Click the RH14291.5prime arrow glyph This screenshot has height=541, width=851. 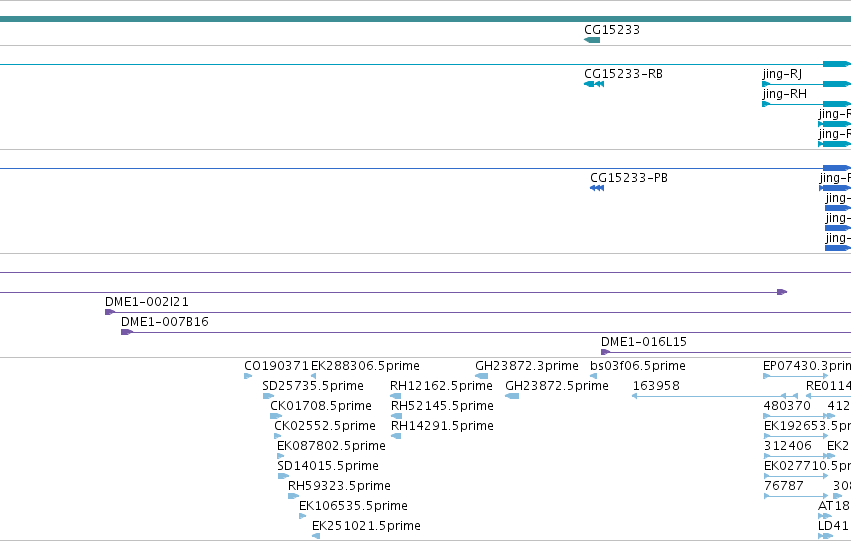point(396,436)
